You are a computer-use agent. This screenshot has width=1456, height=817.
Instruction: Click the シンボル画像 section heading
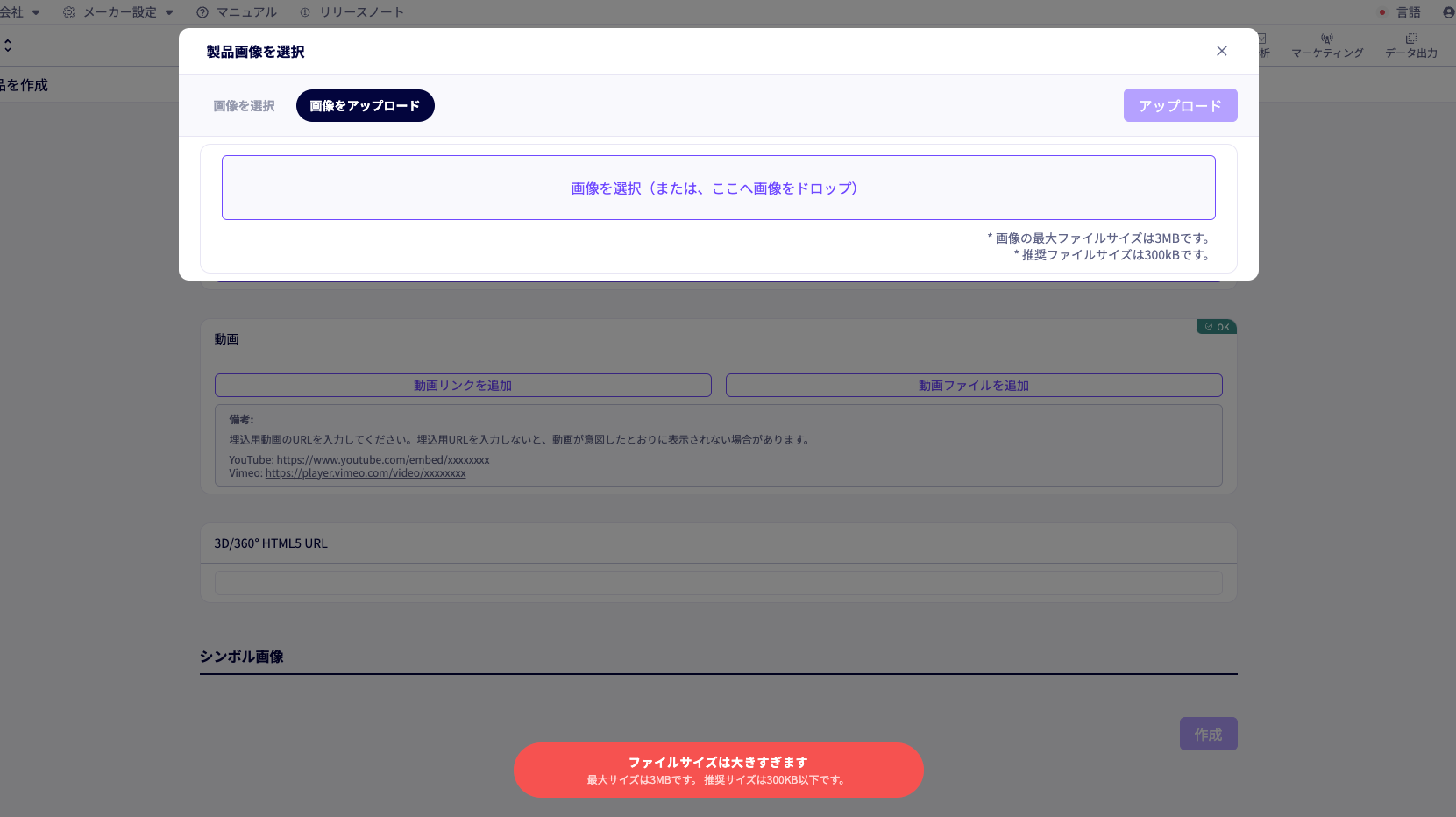242,657
